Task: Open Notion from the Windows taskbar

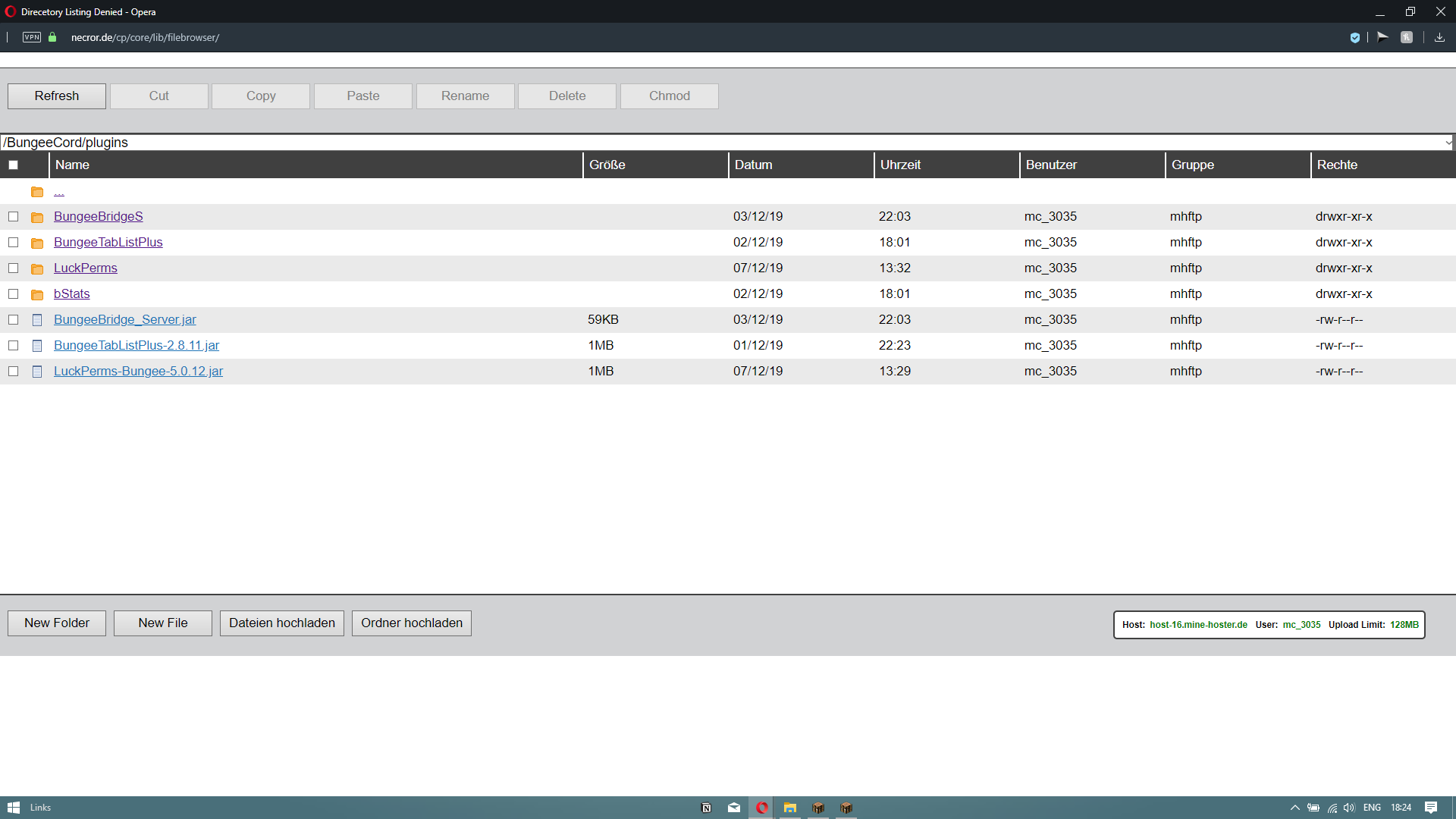Action: click(706, 808)
